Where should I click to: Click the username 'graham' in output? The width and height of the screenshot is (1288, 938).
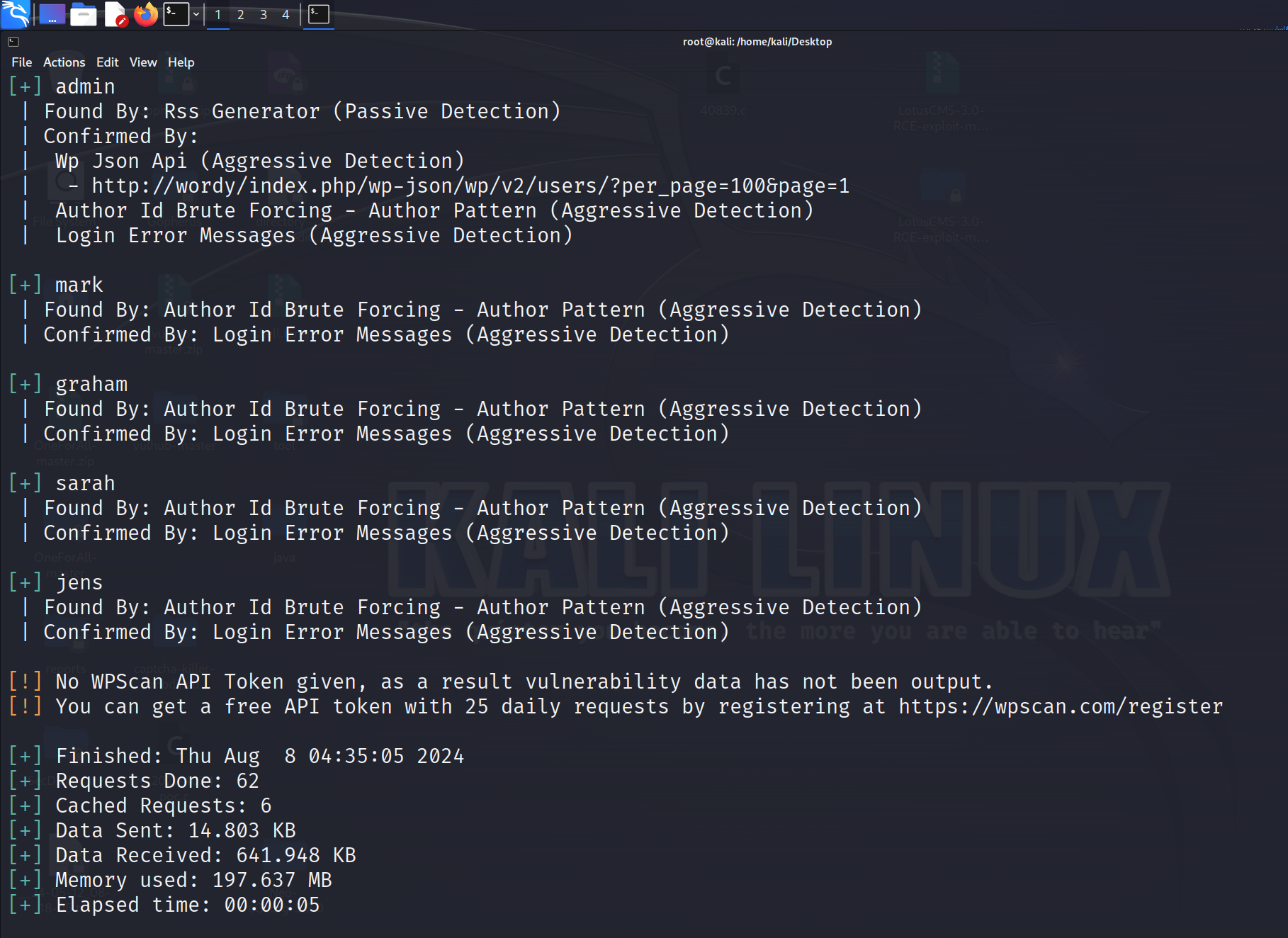pyautogui.click(x=91, y=384)
